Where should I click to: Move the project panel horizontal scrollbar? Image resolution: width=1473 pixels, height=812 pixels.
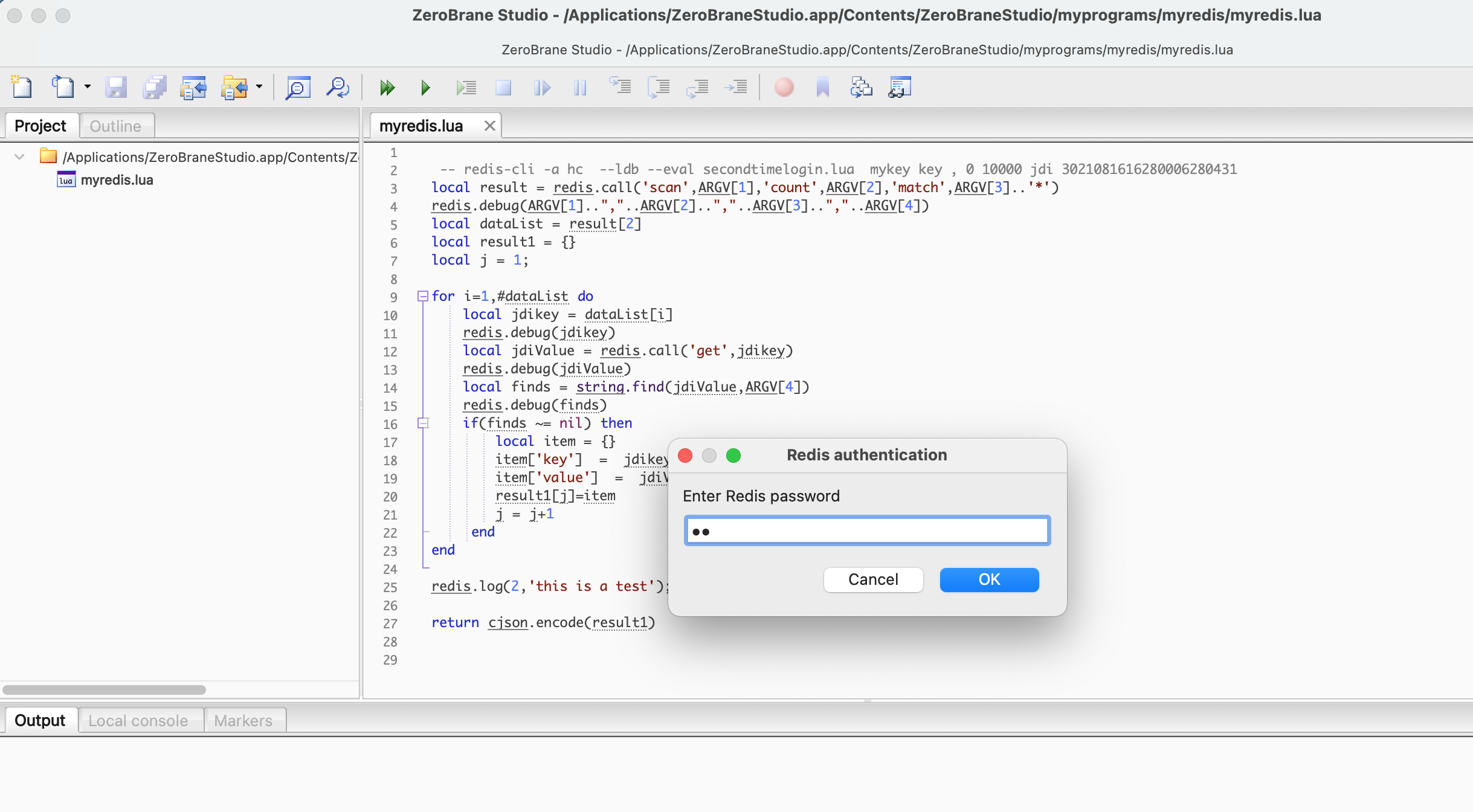(104, 690)
